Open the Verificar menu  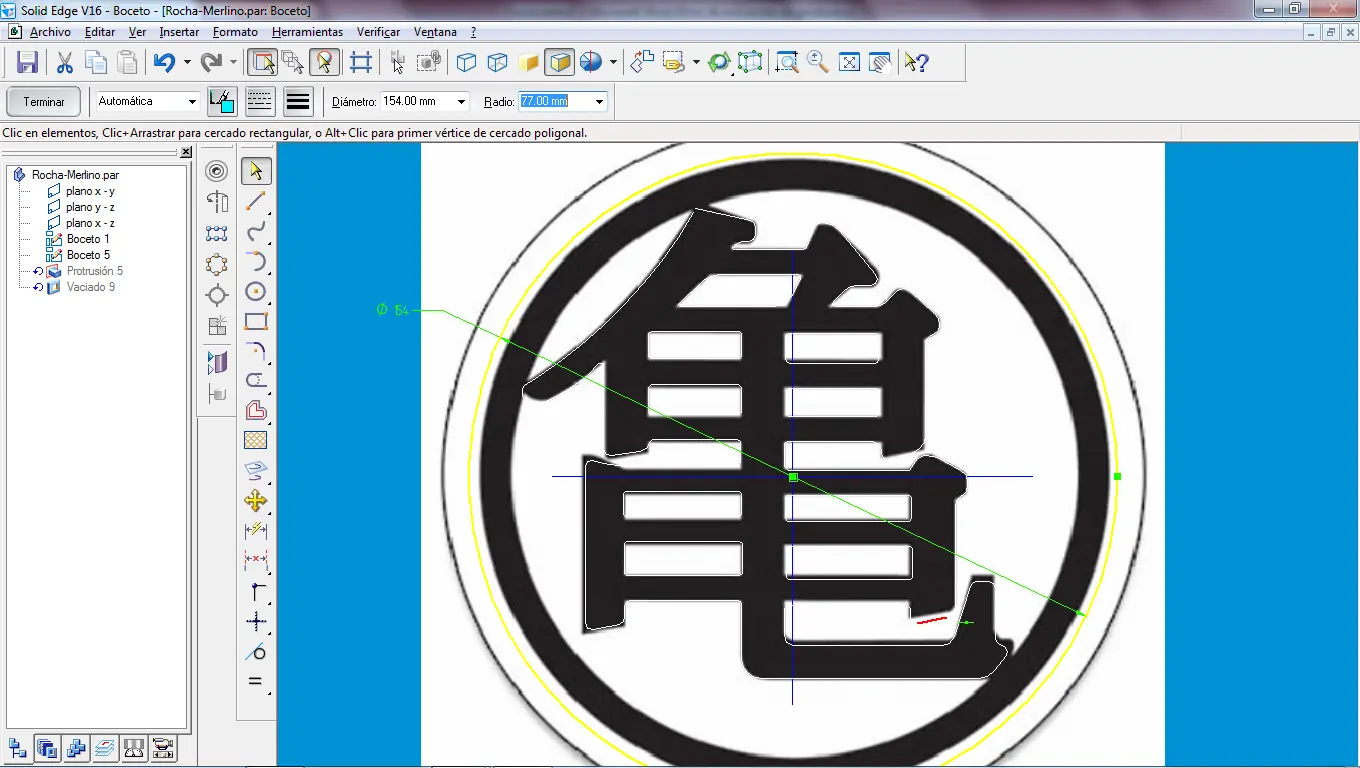pyautogui.click(x=378, y=31)
